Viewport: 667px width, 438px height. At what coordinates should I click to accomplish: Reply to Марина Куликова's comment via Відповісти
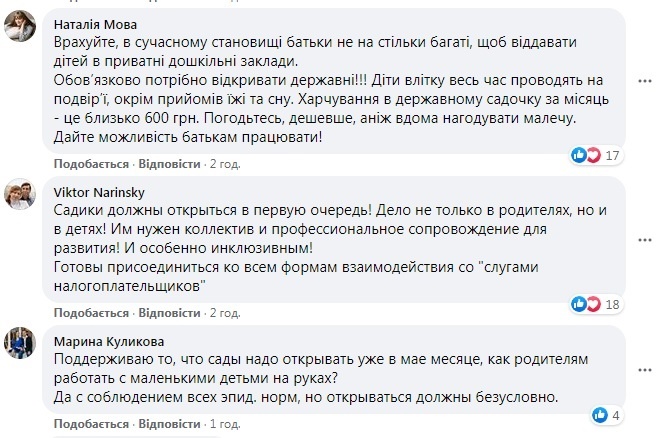(169, 424)
